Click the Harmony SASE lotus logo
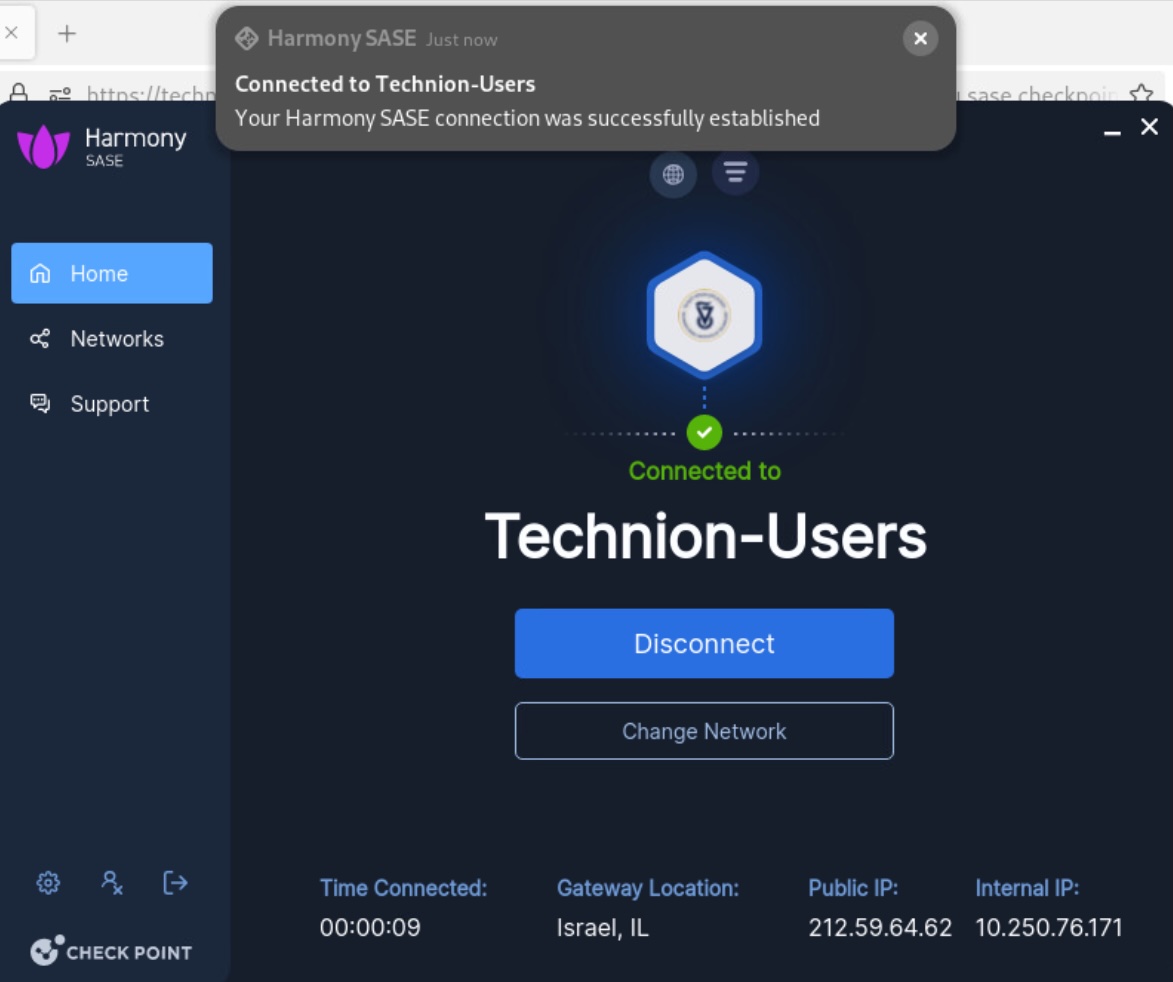Image resolution: width=1173 pixels, height=982 pixels. pos(43,146)
